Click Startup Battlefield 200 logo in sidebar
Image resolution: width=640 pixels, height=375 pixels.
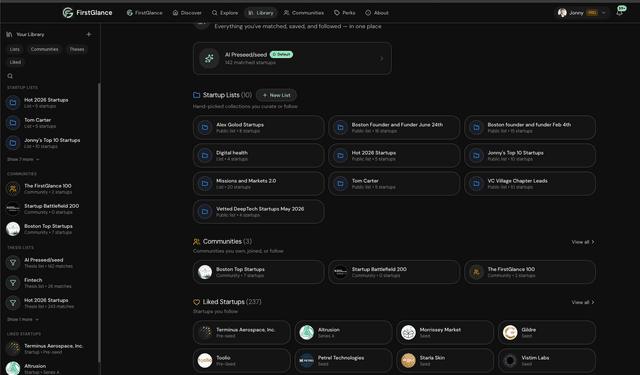pos(13,209)
